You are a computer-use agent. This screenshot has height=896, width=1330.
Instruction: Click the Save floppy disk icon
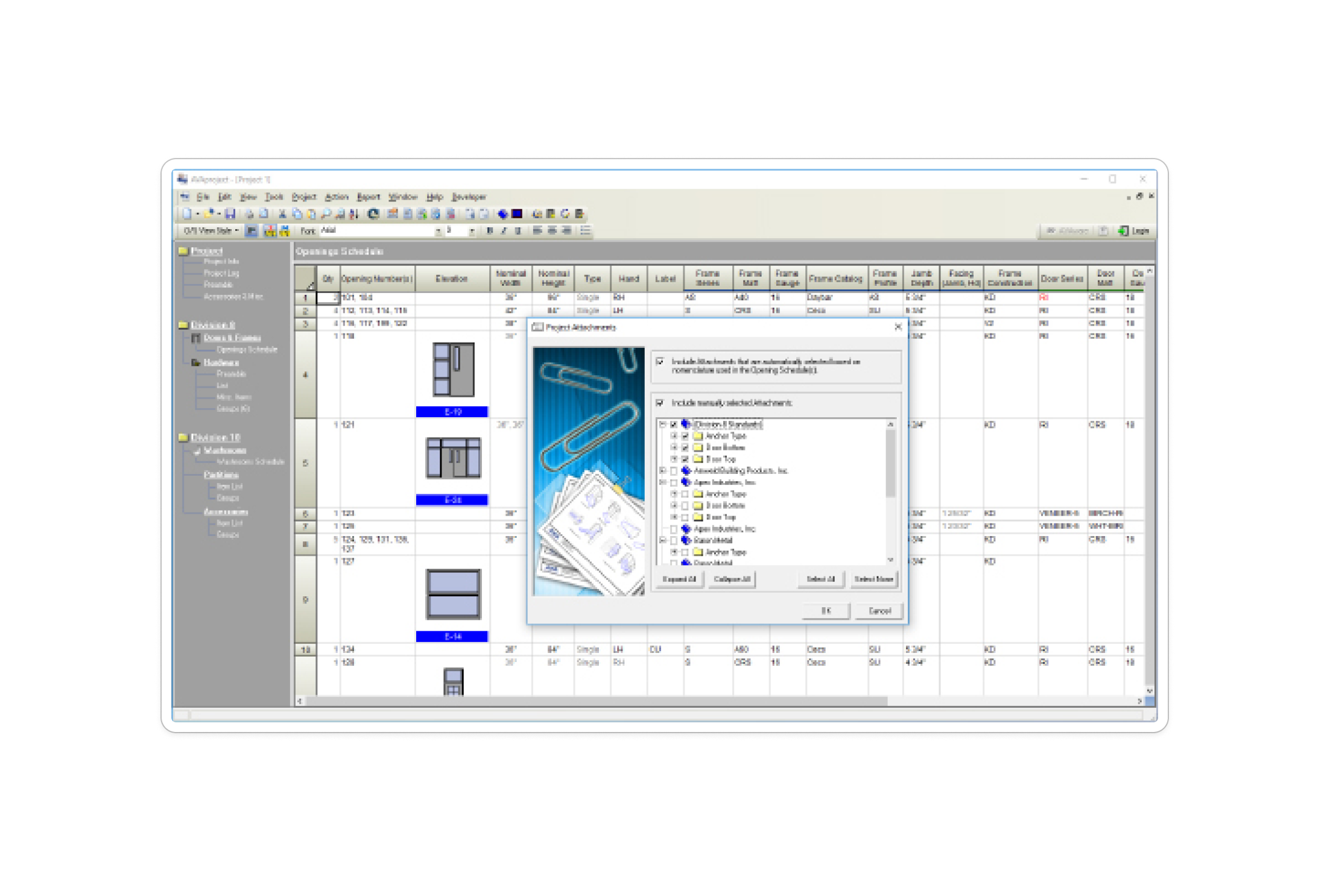230,213
